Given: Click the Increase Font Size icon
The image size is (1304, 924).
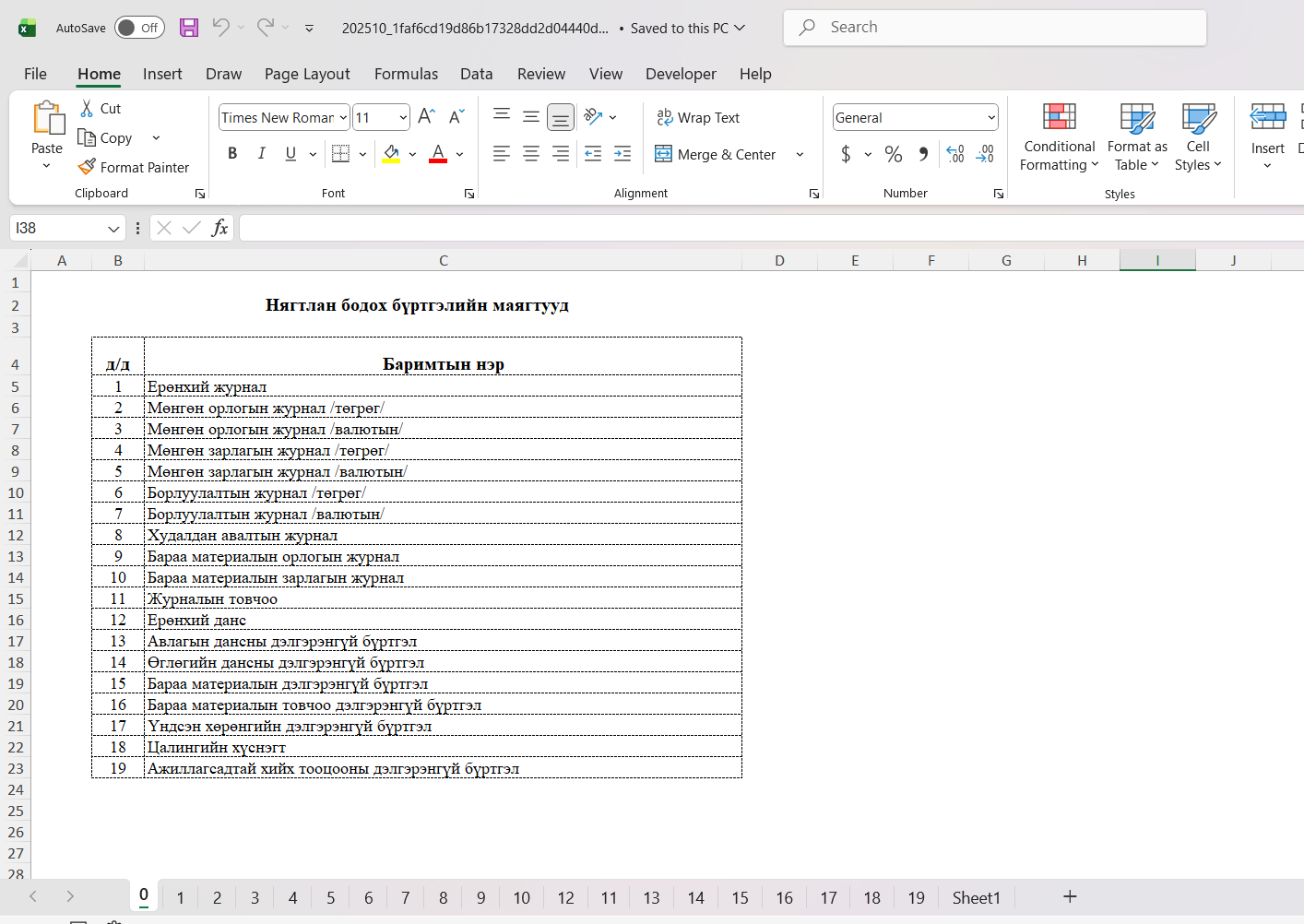Looking at the screenshot, I should 426,117.
